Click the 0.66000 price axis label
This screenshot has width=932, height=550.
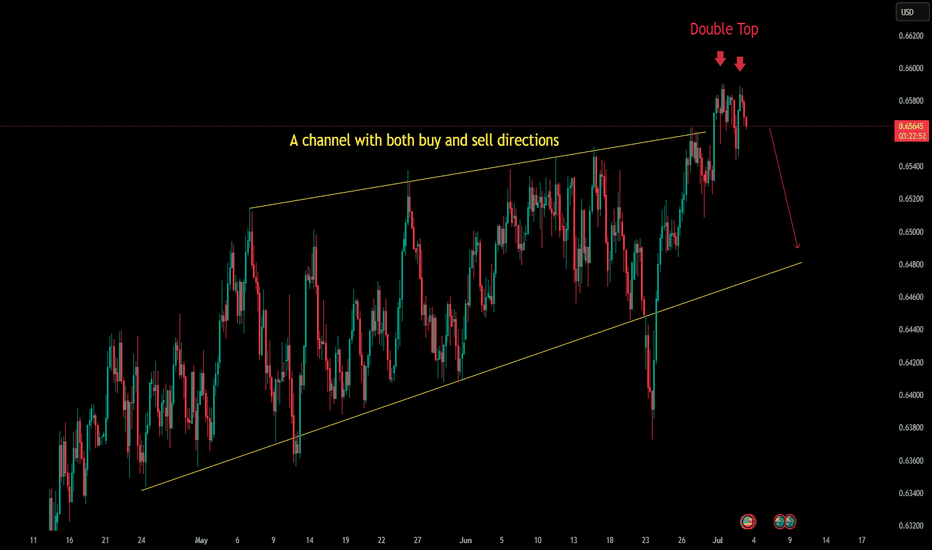911,68
